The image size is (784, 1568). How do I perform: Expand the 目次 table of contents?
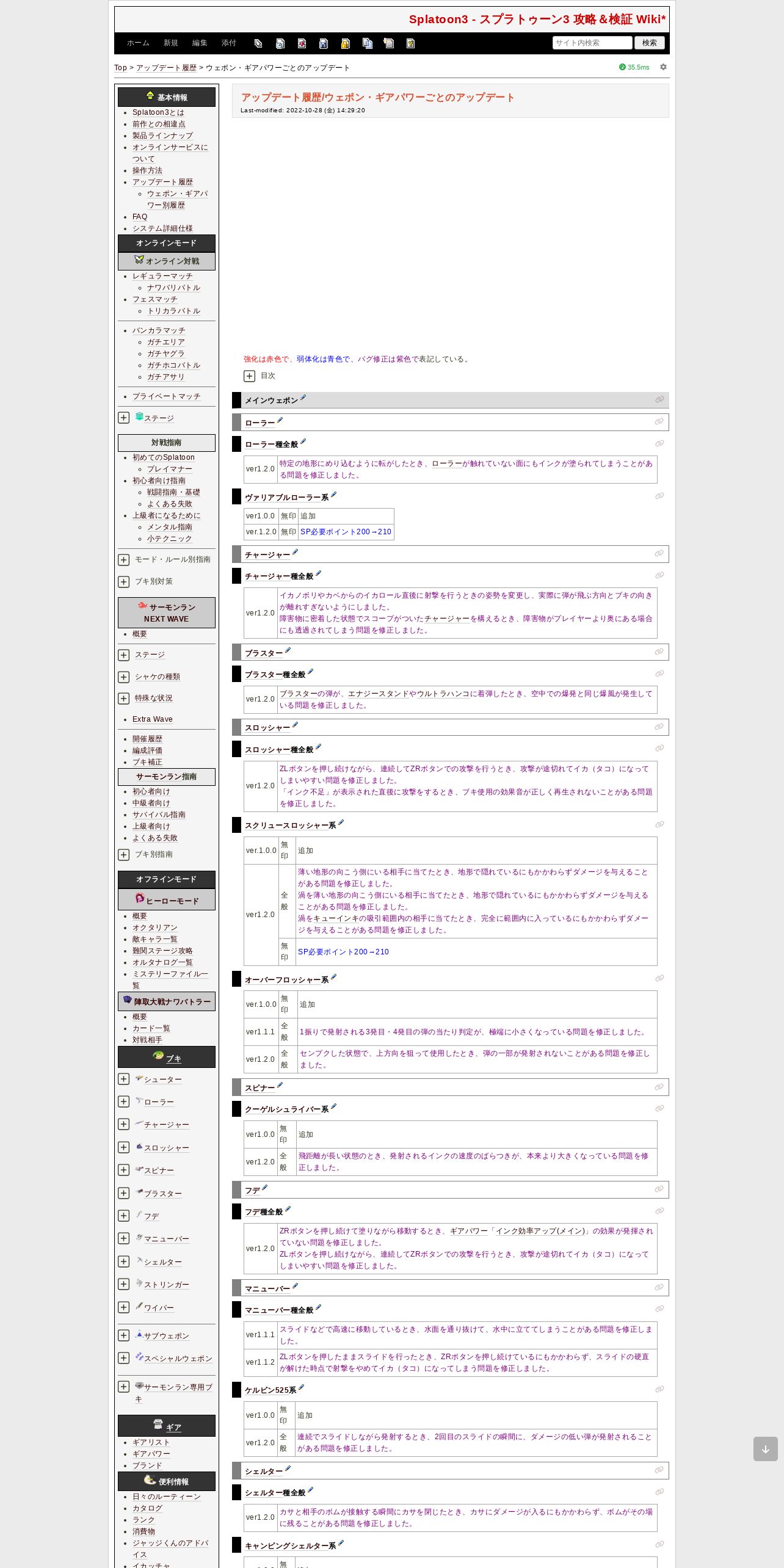(x=249, y=376)
